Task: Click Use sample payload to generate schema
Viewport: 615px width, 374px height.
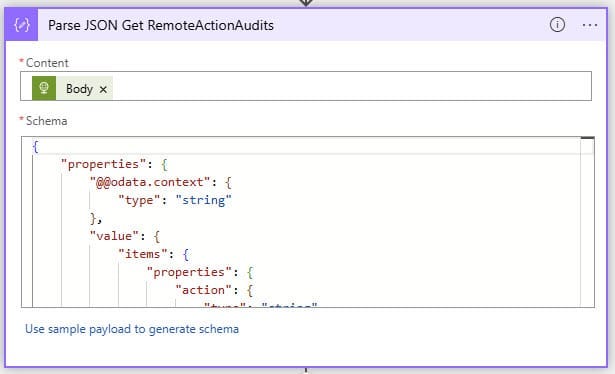Action: (132, 329)
